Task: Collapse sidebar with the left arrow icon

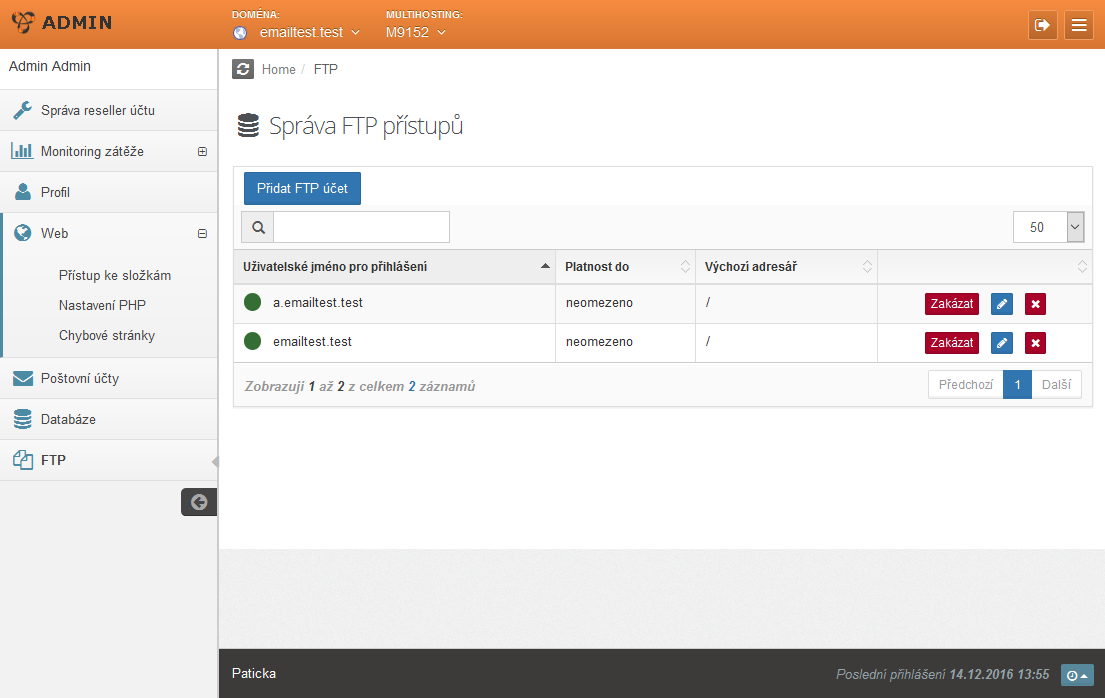Action: 199,502
